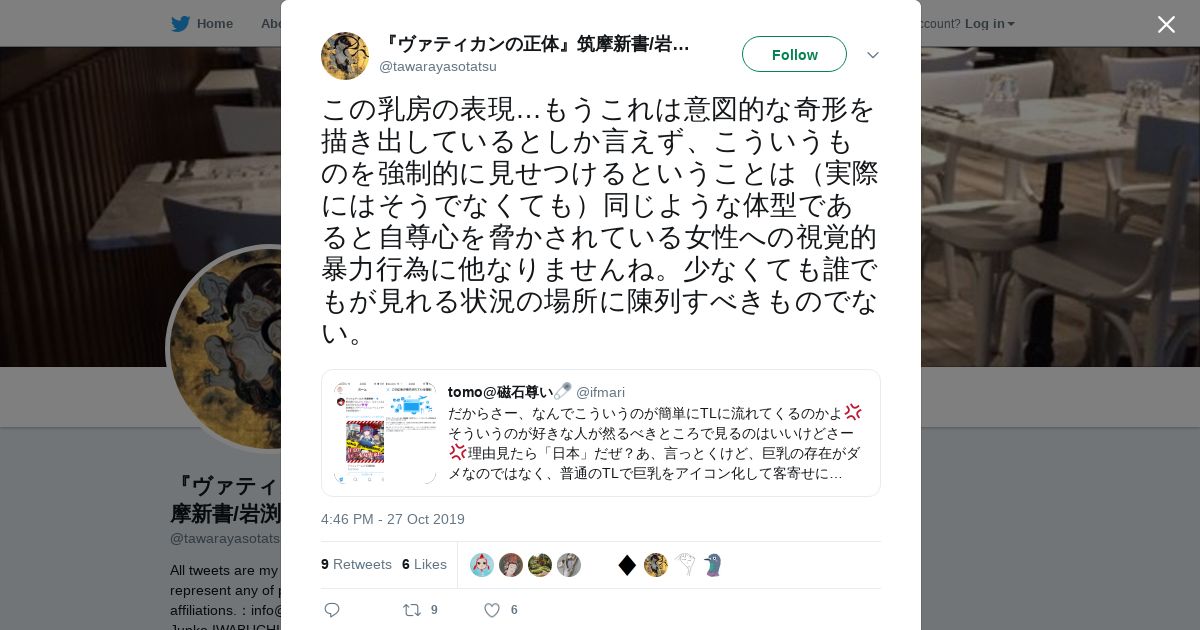This screenshot has height=630, width=1200.
Task: Follow @tawarayasotatsu with Follow button
Action: [x=794, y=54]
